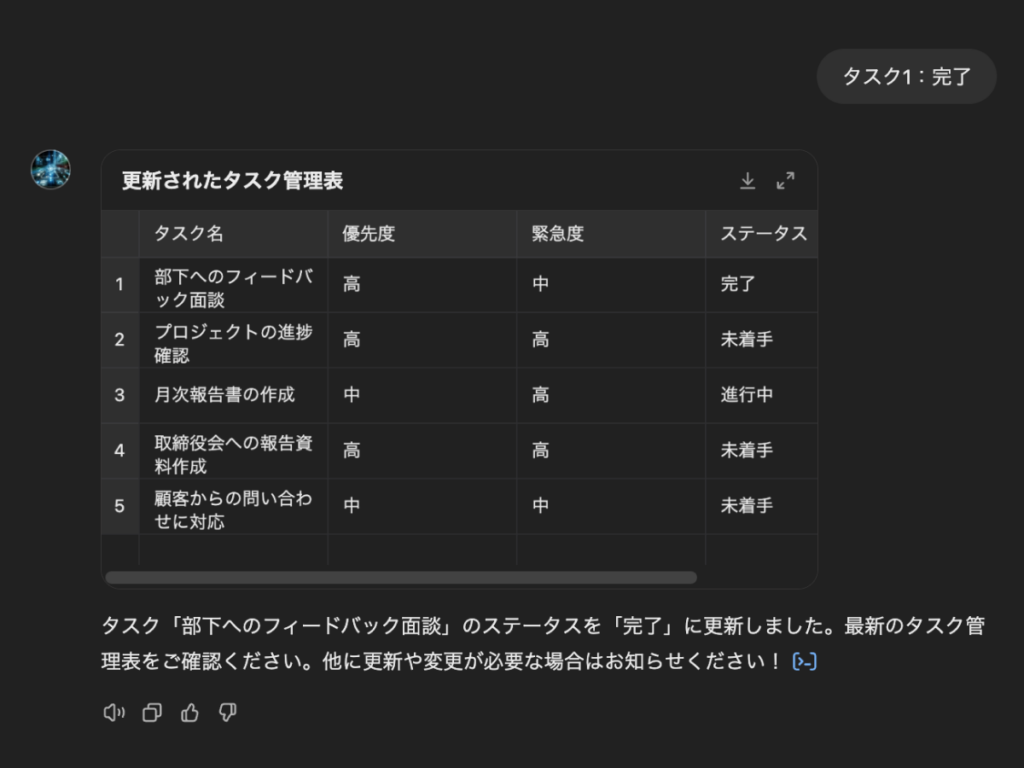1024x768 pixels.
Task: Select the row number 2 cell
Action: click(119, 340)
